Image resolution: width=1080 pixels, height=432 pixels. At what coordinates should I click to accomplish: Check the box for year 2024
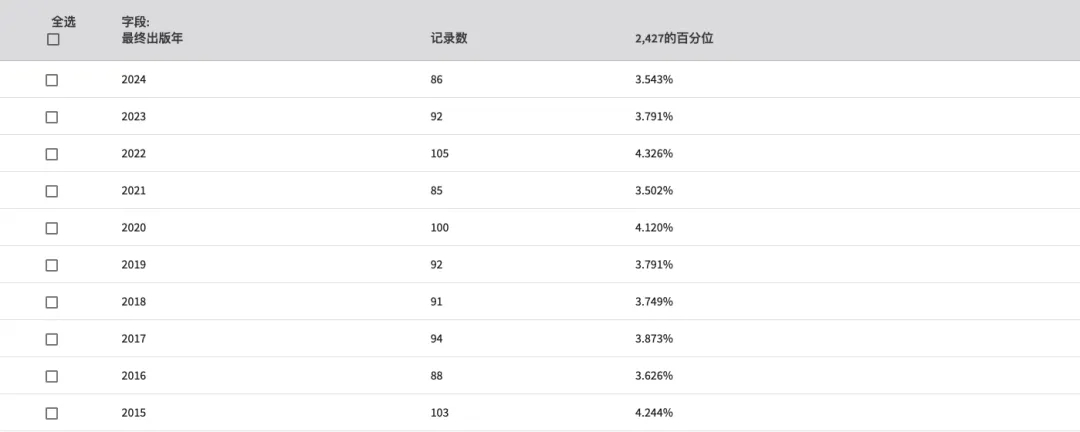click(52, 80)
